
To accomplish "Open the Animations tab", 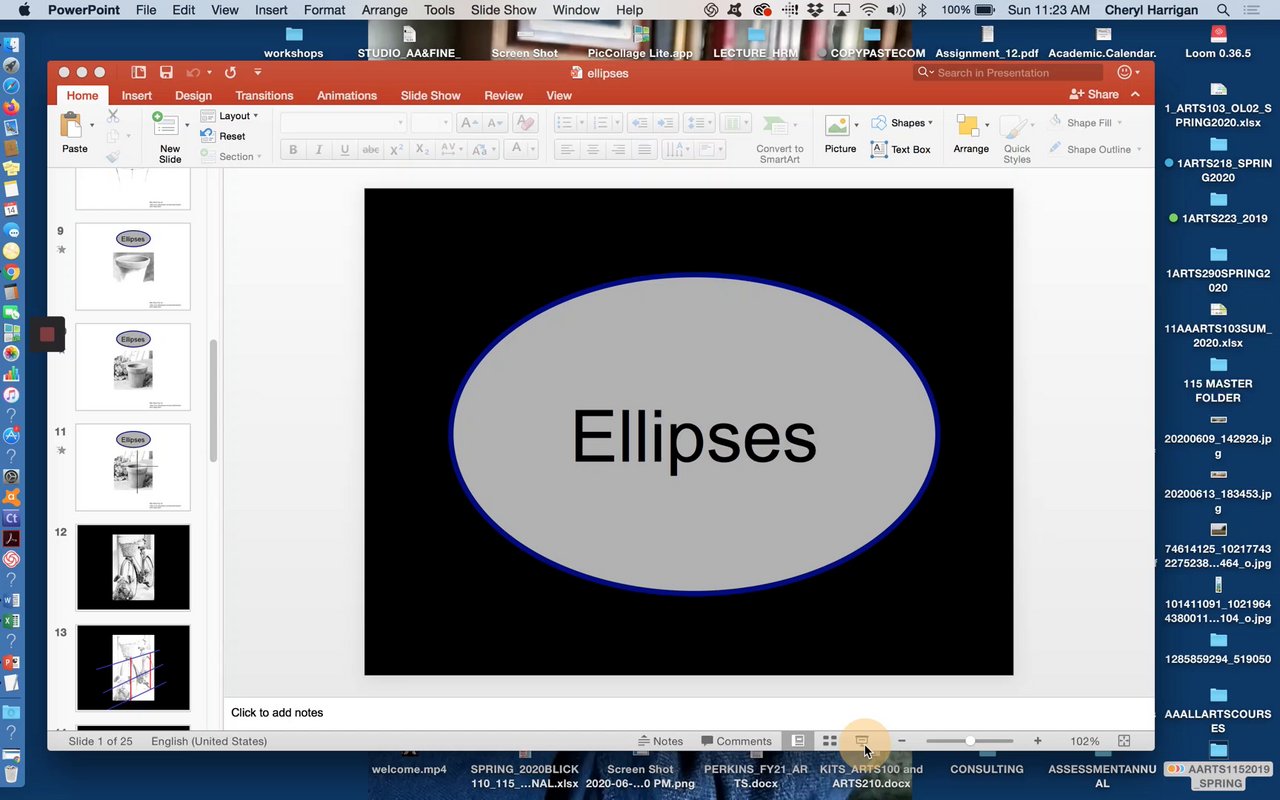I will click(x=347, y=95).
